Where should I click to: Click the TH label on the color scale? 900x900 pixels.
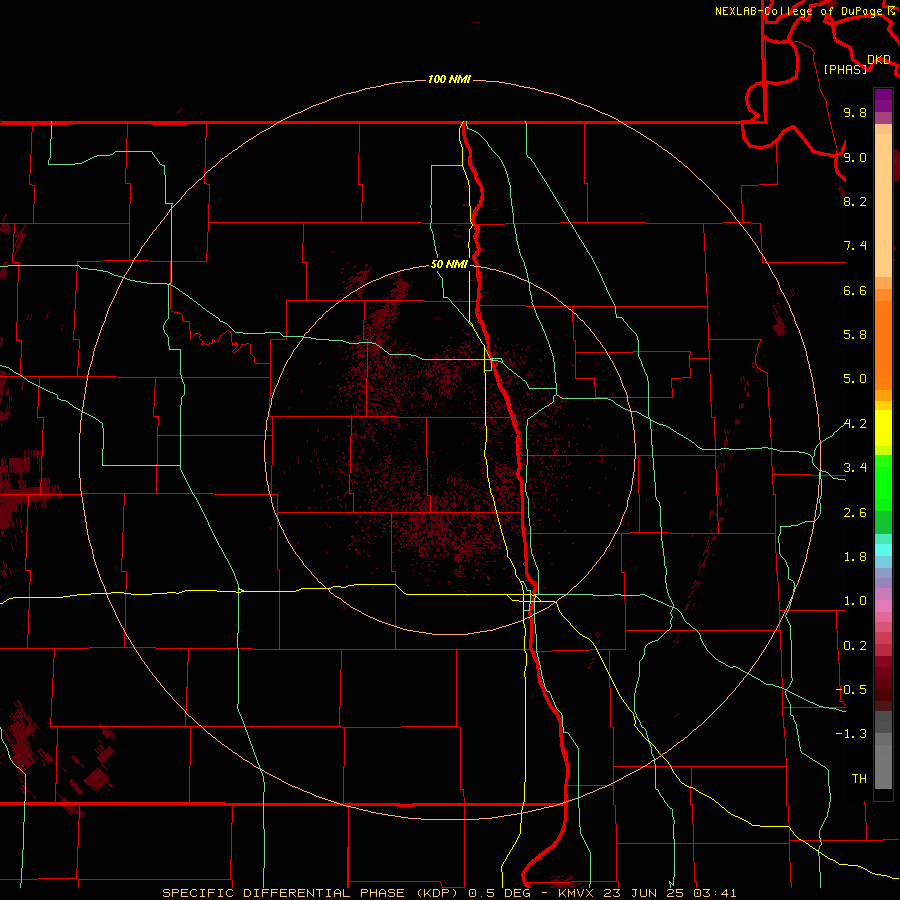(859, 779)
